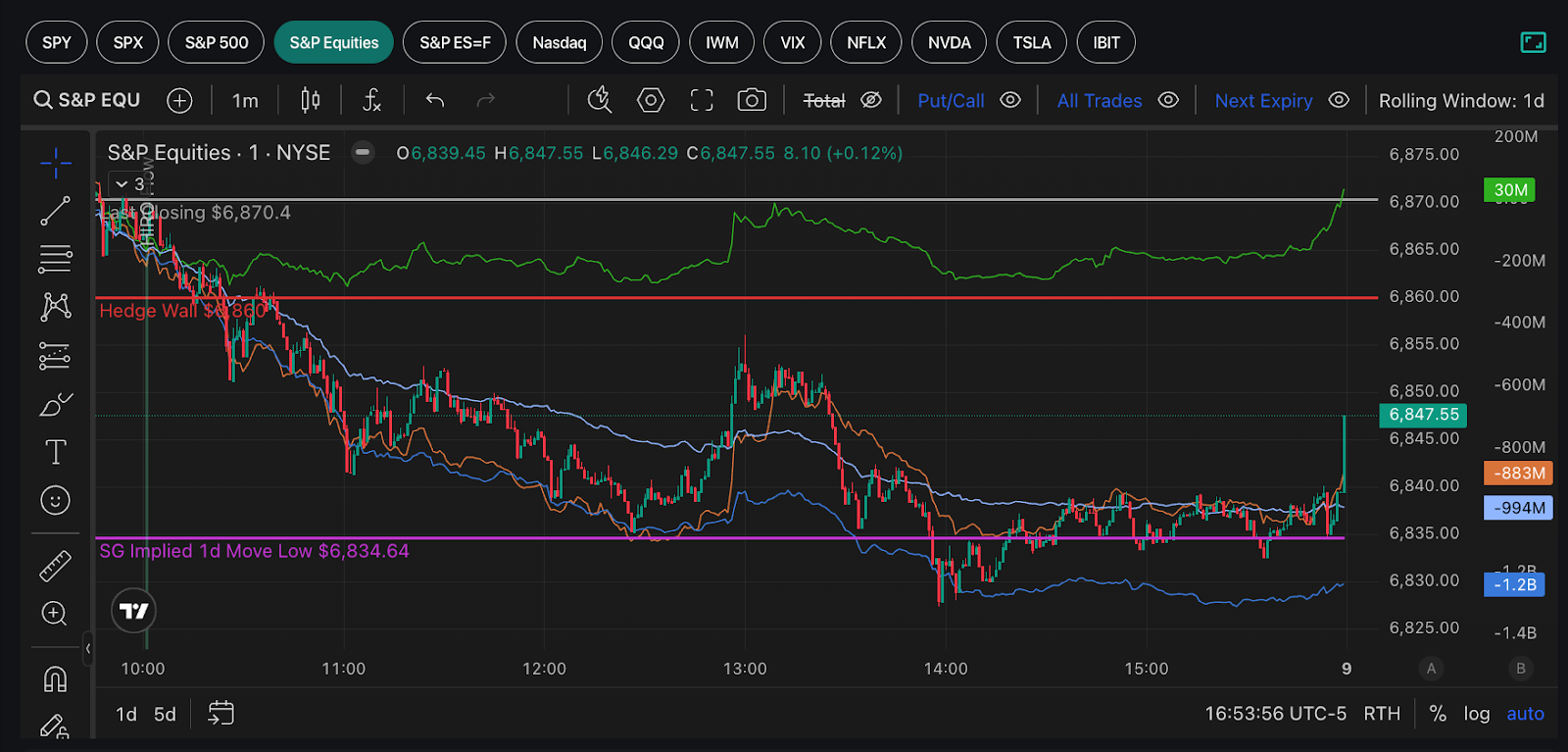The image size is (1568, 752).
Task: Open the emoji icons tool
Action: point(56,500)
